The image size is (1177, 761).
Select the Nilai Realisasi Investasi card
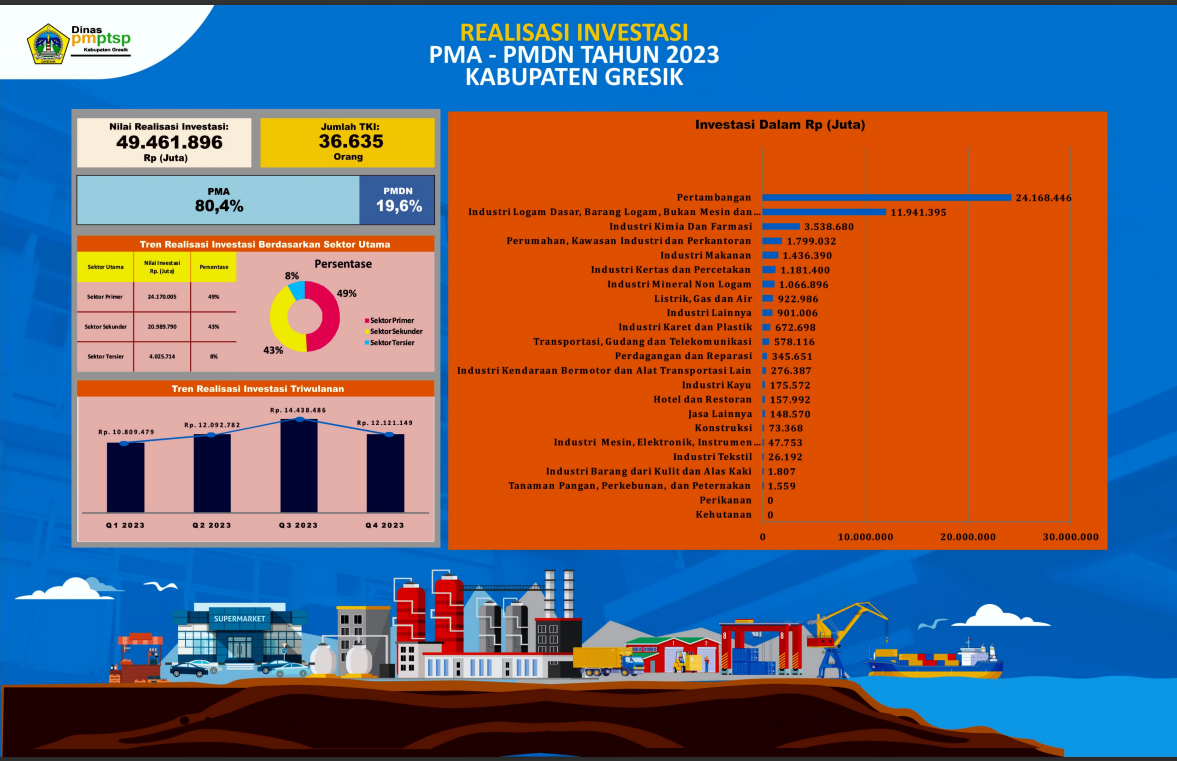pyautogui.click(x=165, y=142)
